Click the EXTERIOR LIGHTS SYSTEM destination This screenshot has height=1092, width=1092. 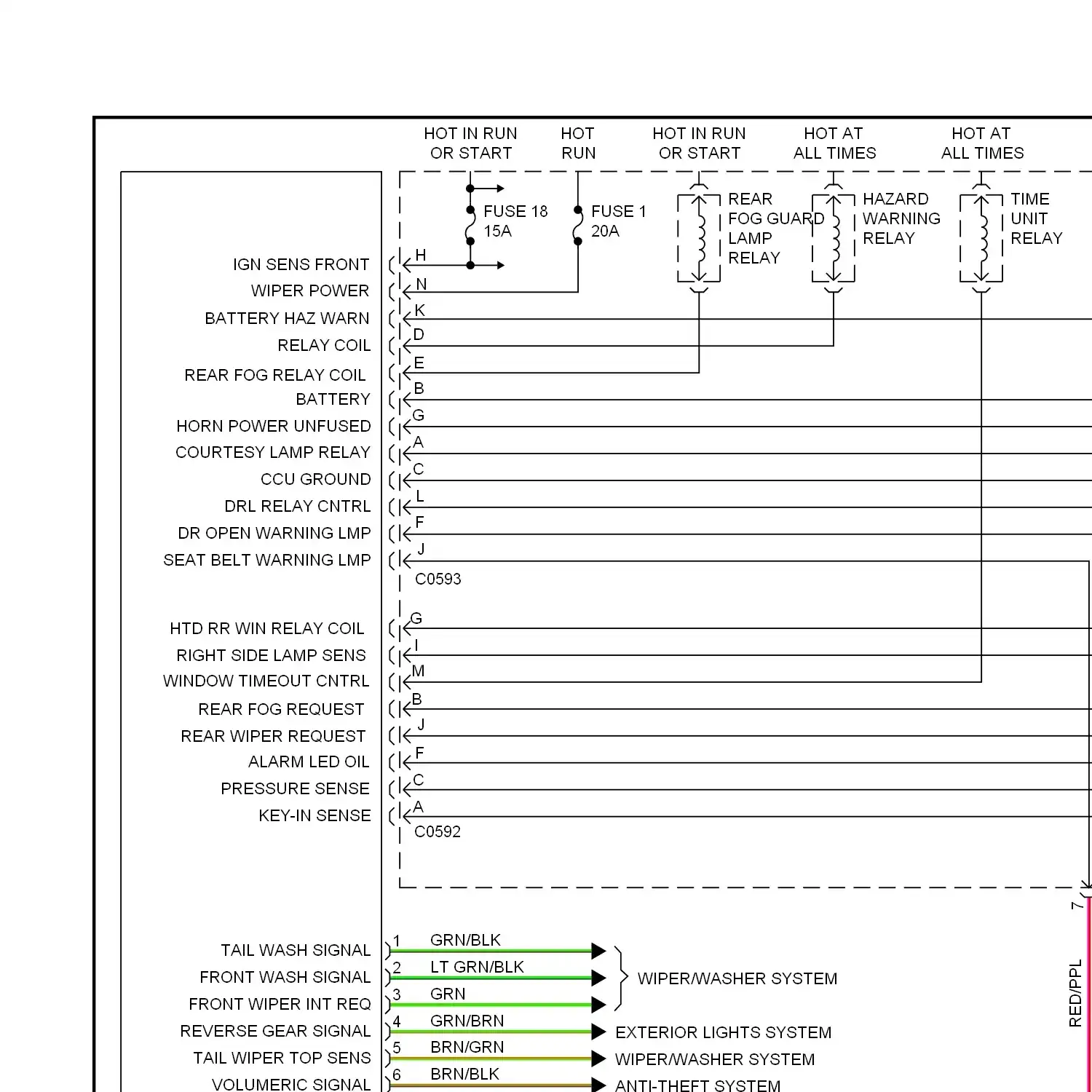pos(723,1032)
